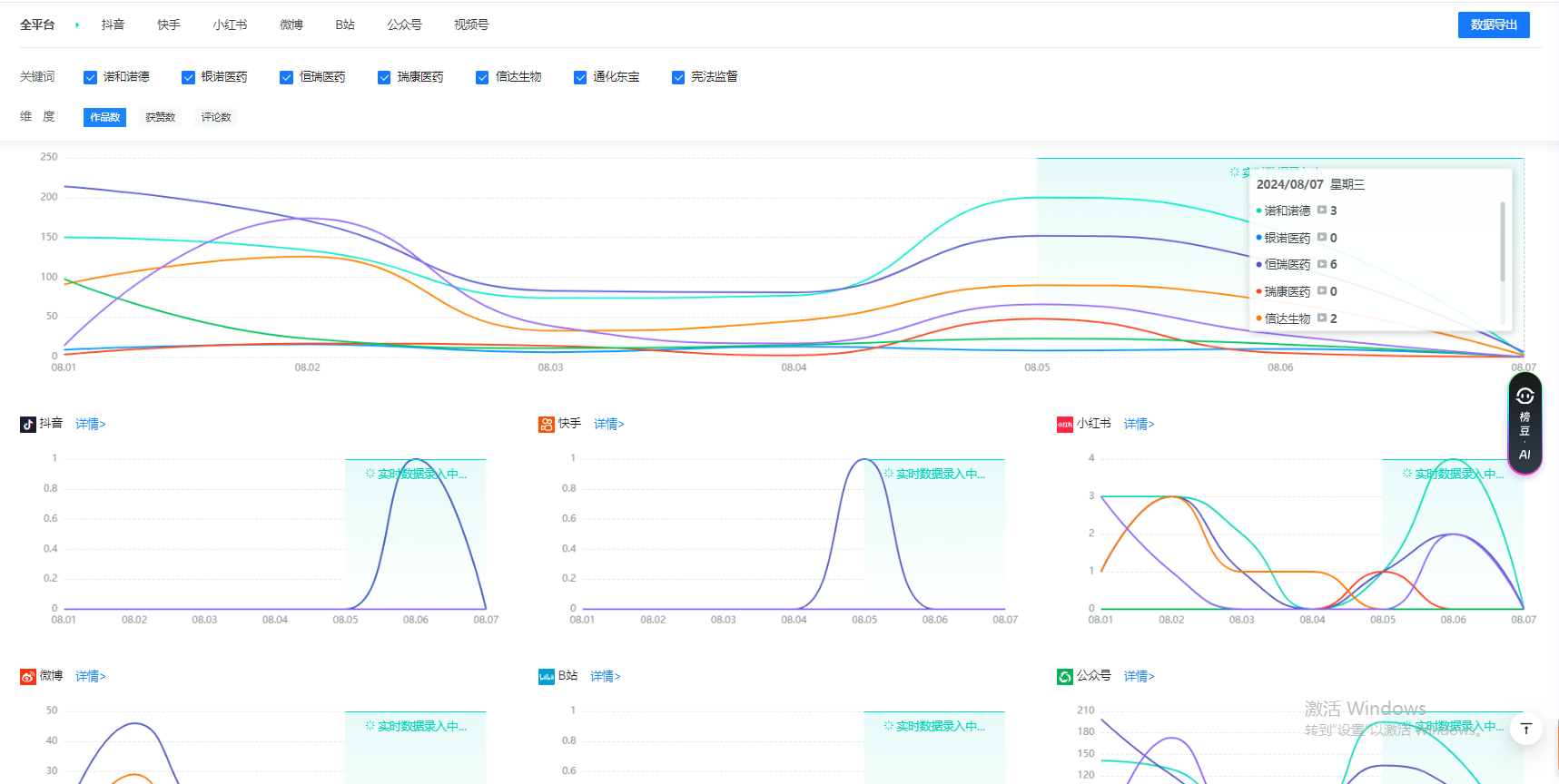The width and height of the screenshot is (1559, 784).
Task: Click the 2024/08/07 星期三 tooltip header
Action: (1310, 184)
